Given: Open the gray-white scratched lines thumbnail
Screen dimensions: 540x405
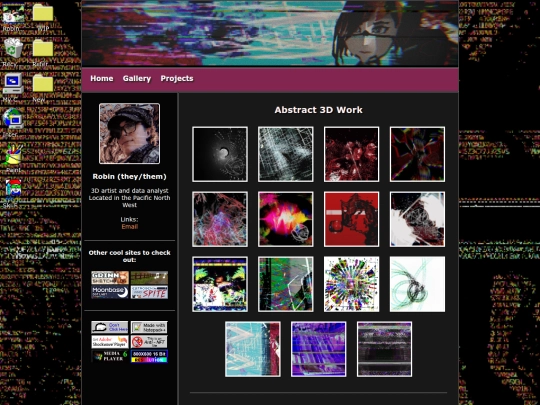Looking at the screenshot, I should 285,154.
